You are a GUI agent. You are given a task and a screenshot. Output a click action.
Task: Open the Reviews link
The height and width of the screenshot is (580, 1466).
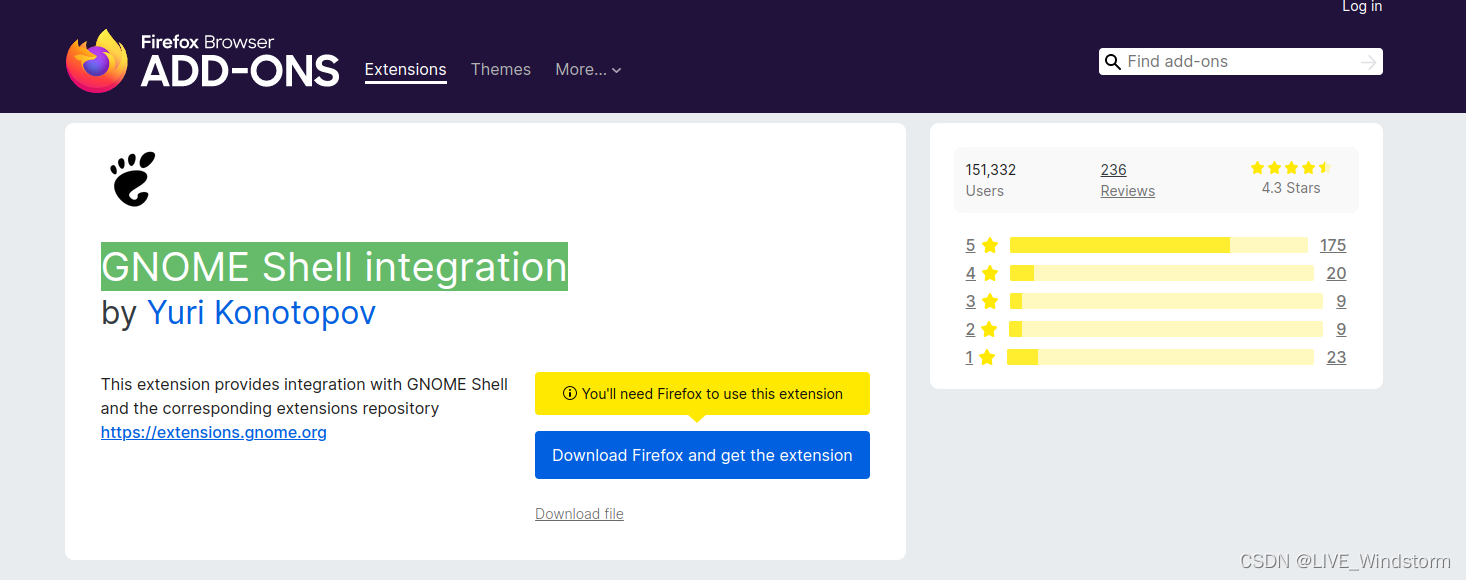click(x=1128, y=191)
